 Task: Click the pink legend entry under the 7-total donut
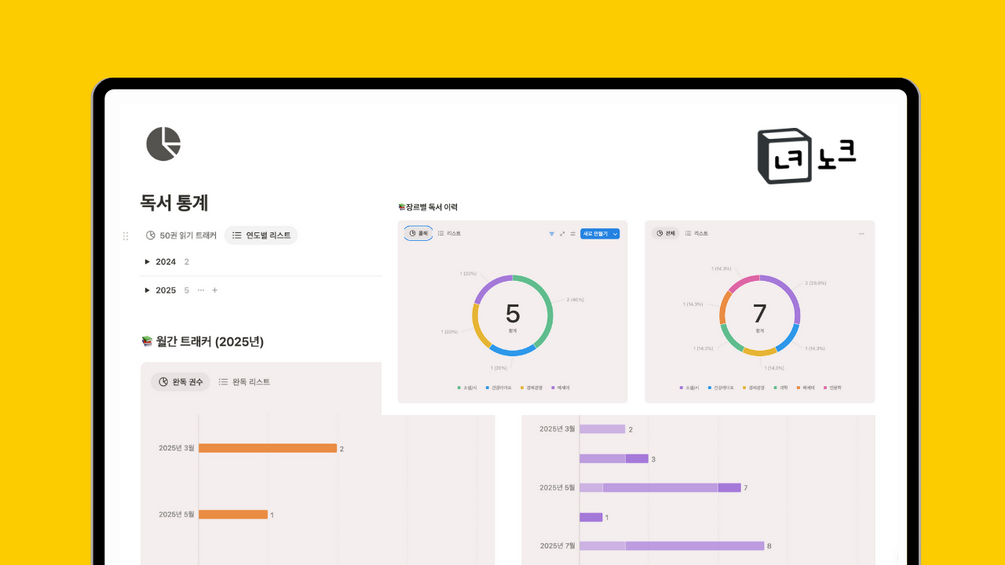[x=833, y=388]
